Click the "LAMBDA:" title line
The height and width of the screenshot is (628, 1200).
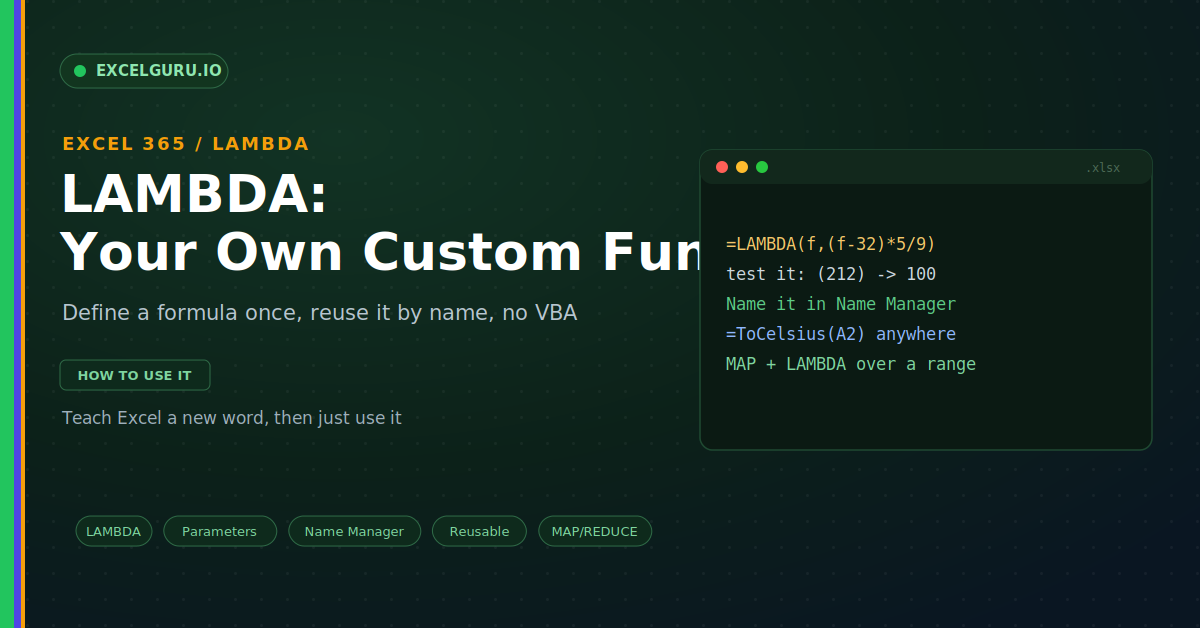point(195,194)
